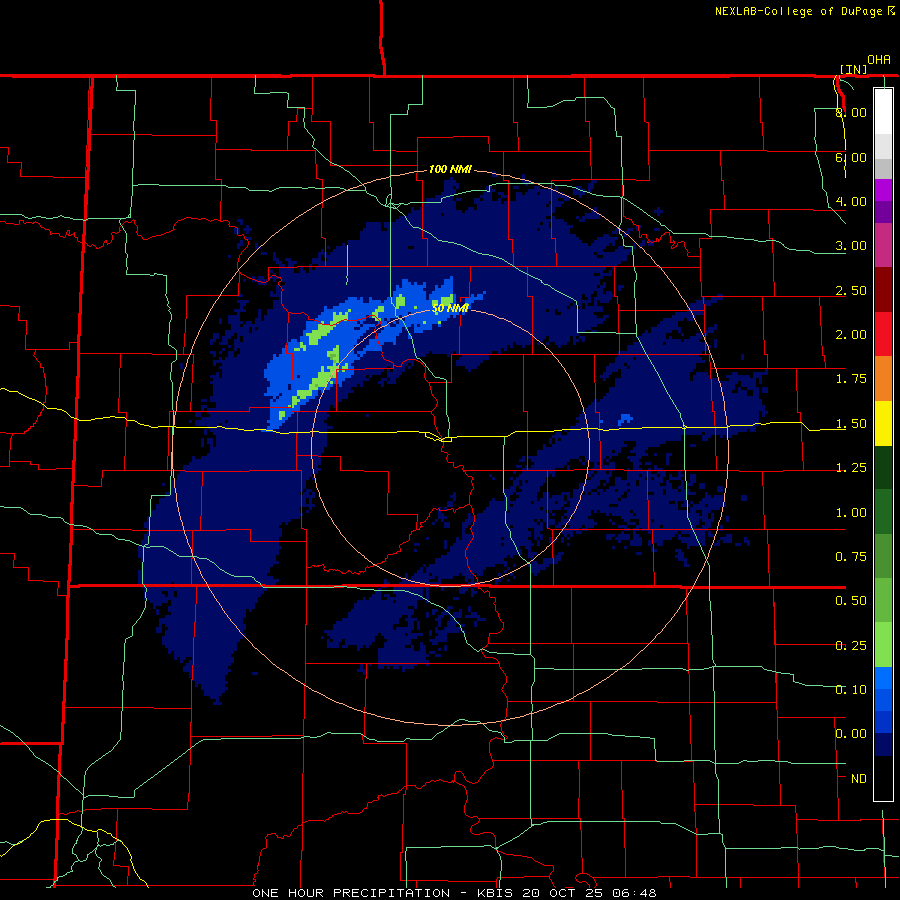The width and height of the screenshot is (900, 900).
Task: Select the navy legend swatch below 0.00
Action: coord(883,745)
